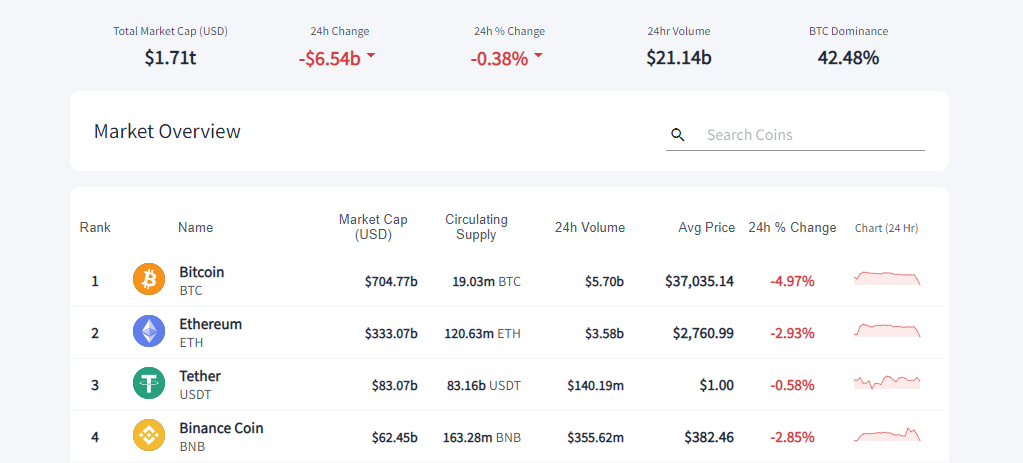1023x463 pixels.
Task: Click rank number 1 cell
Action: point(95,282)
